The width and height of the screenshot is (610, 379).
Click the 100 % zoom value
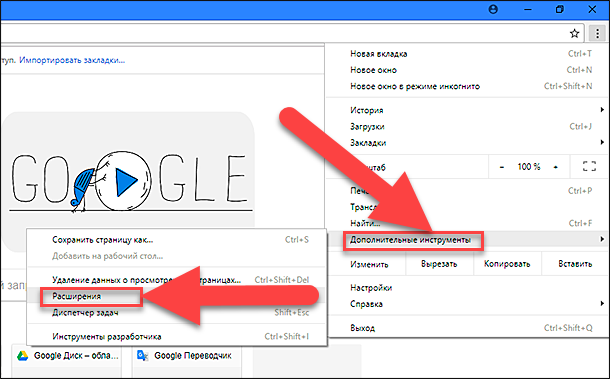pyautogui.click(x=529, y=167)
